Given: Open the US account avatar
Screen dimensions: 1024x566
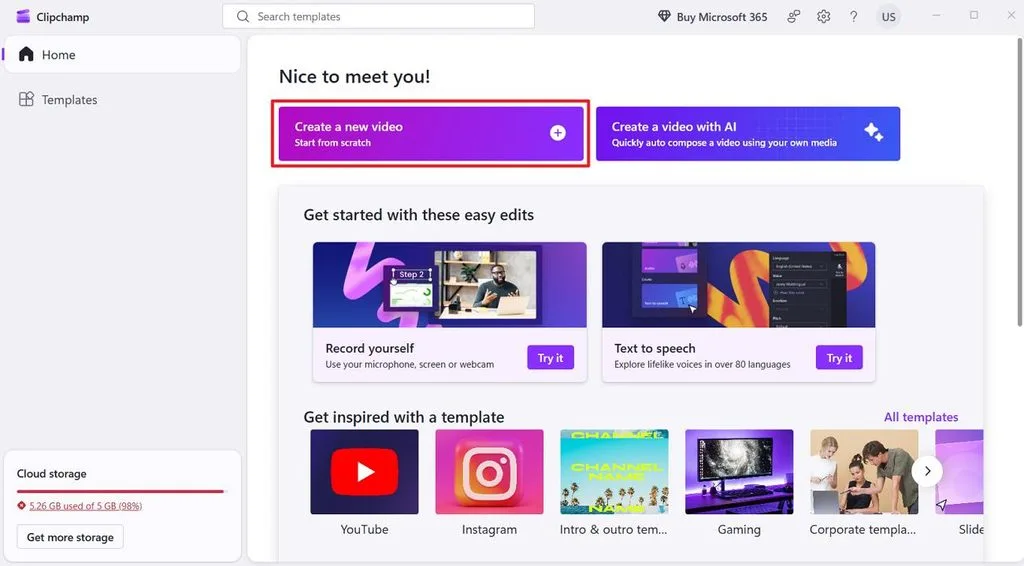Looking at the screenshot, I should click(x=888, y=17).
